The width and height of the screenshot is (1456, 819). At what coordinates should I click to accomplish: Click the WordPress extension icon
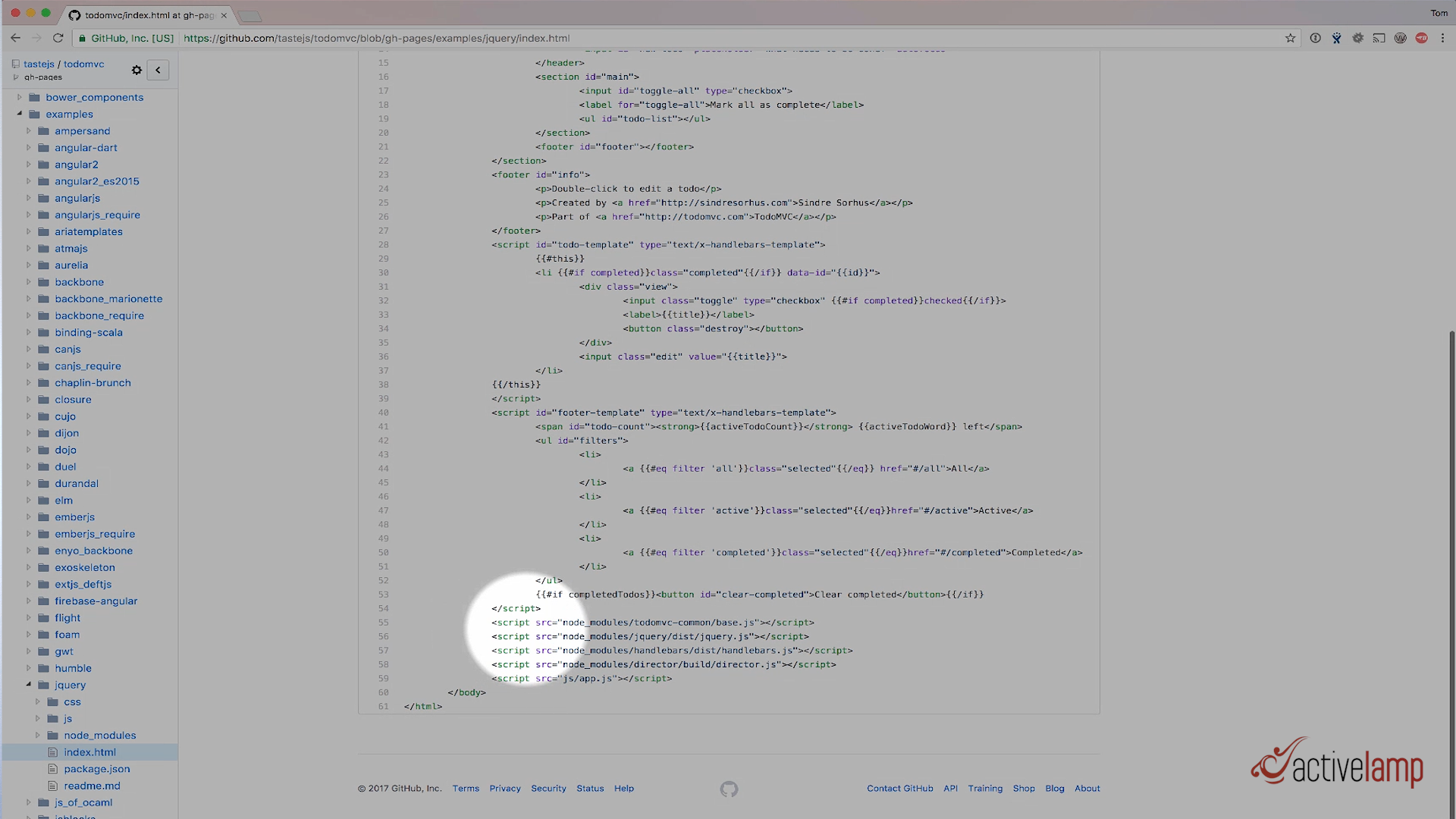(1400, 38)
